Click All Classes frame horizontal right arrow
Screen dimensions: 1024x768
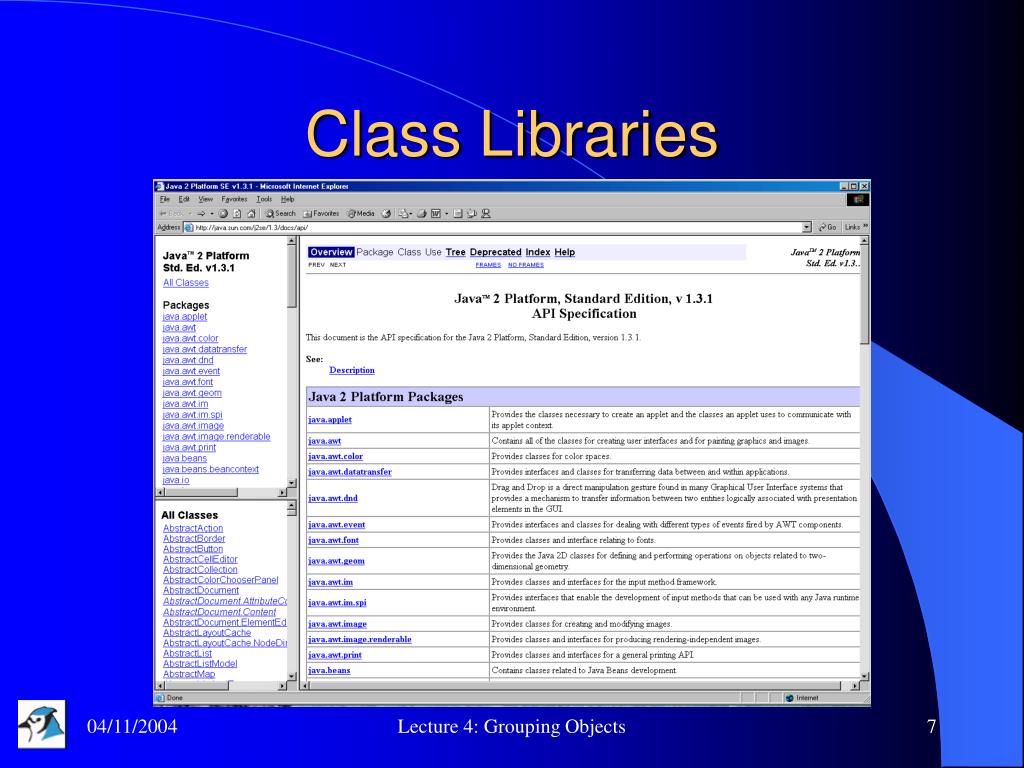(282, 686)
